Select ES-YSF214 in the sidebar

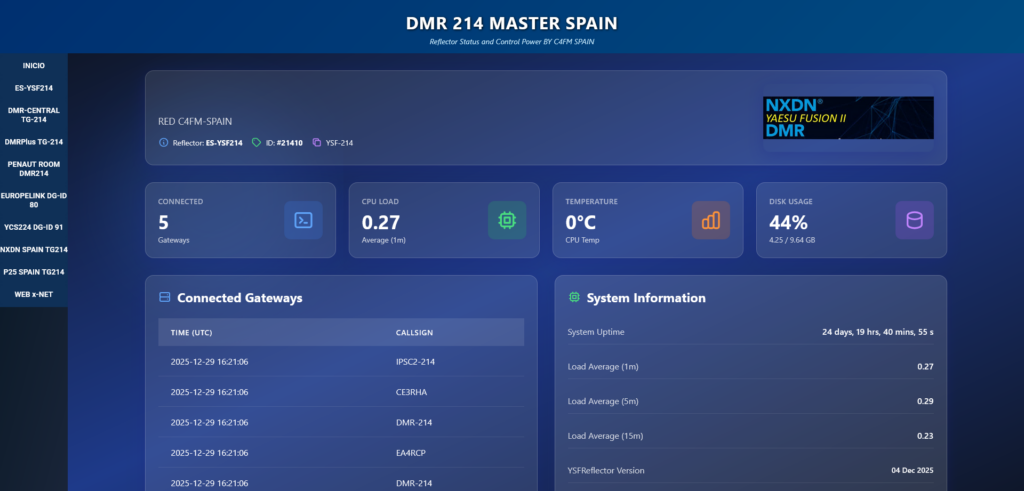click(34, 88)
